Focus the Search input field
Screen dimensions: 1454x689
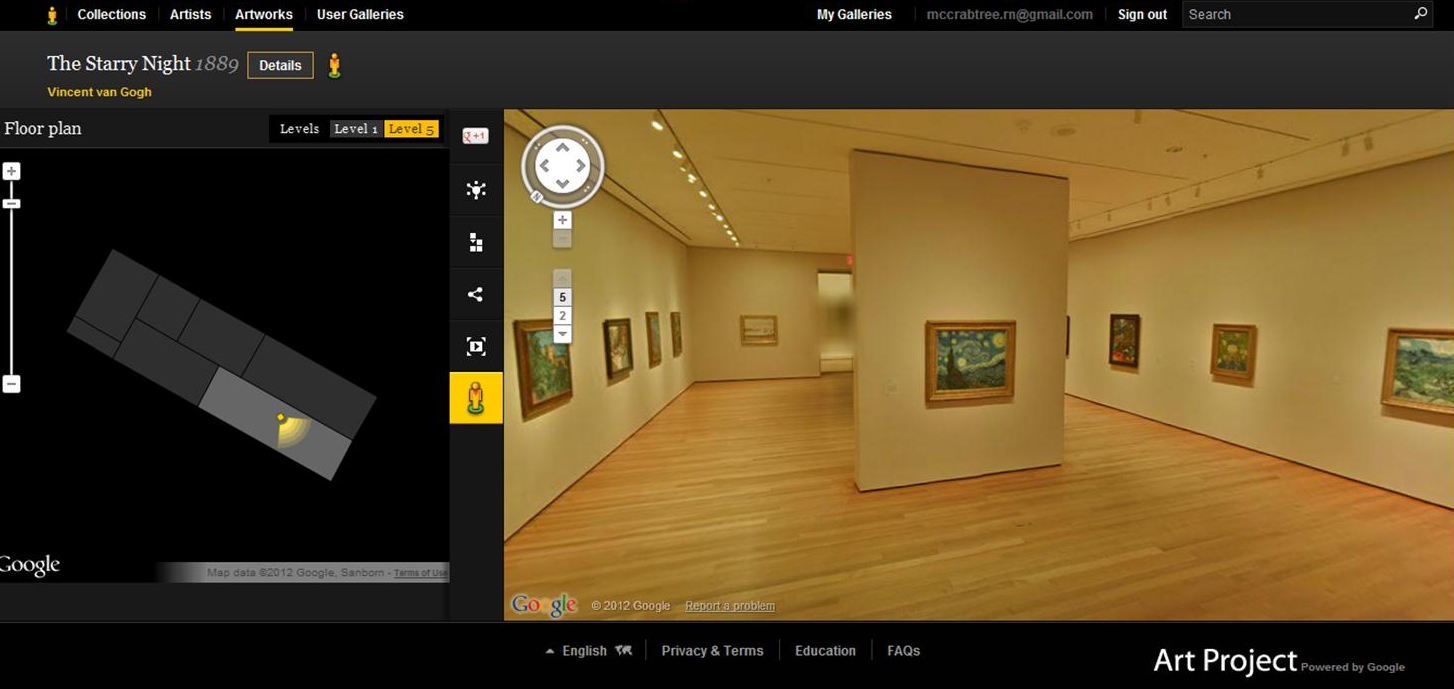click(1296, 14)
